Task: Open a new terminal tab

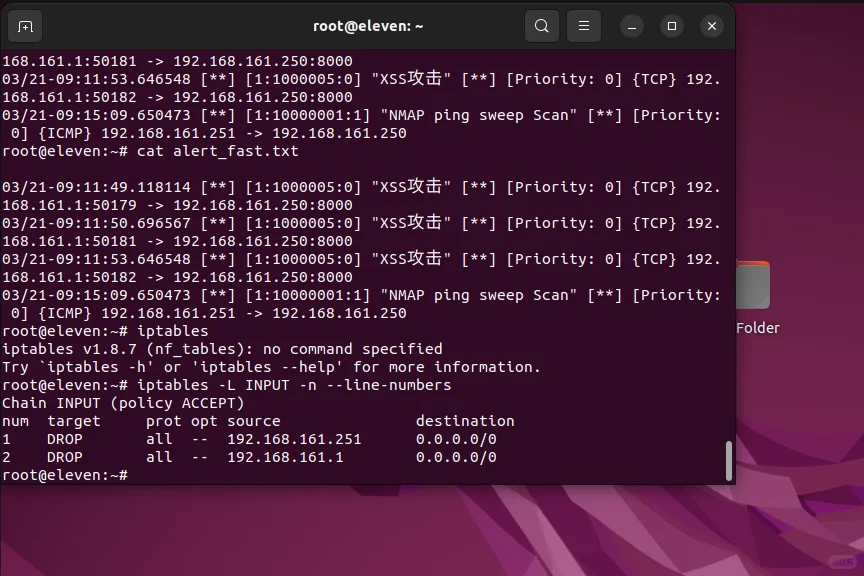Action: (25, 26)
